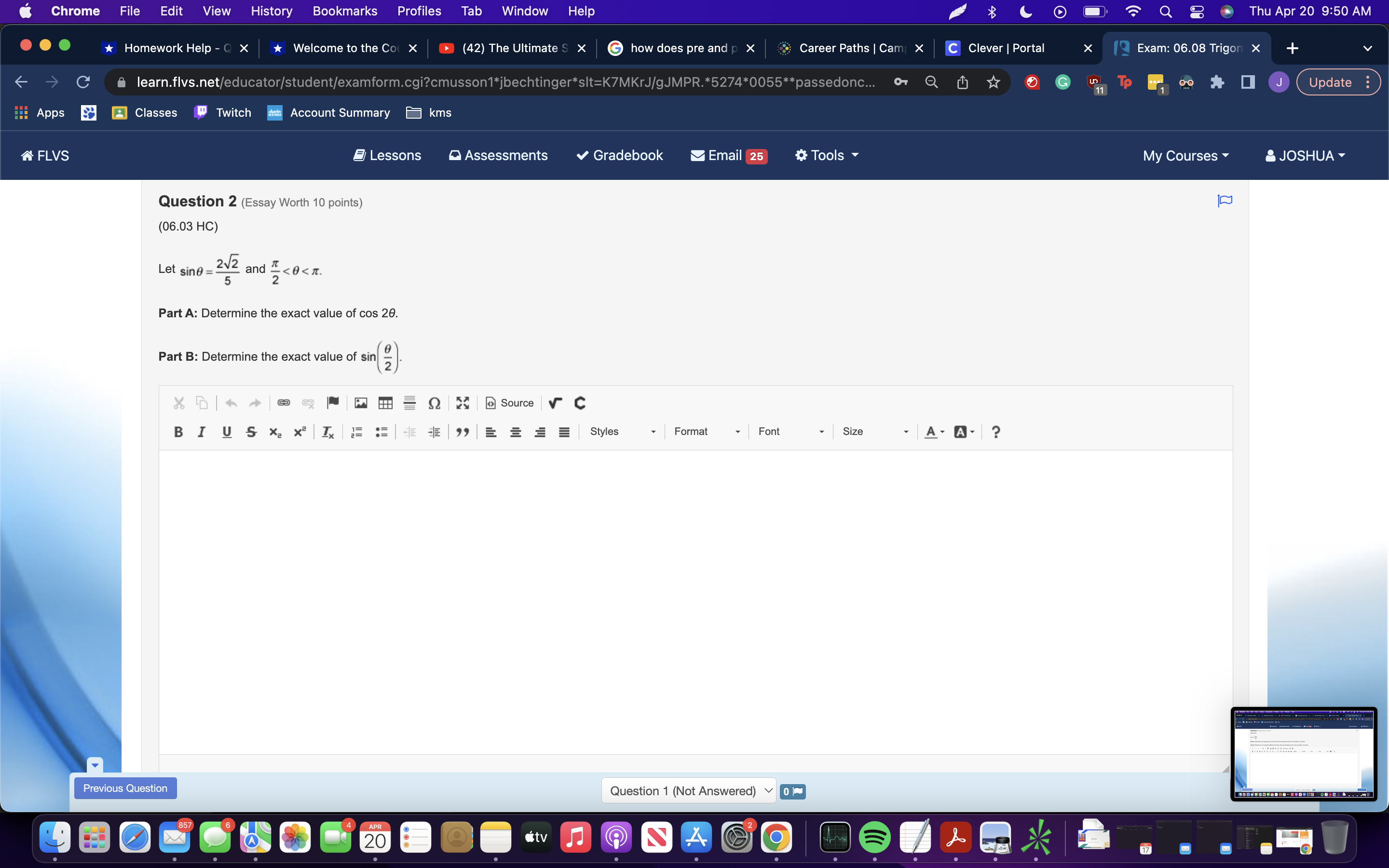Image resolution: width=1389 pixels, height=868 pixels.
Task: Undo the last edit in the editor
Action: pos(231,403)
